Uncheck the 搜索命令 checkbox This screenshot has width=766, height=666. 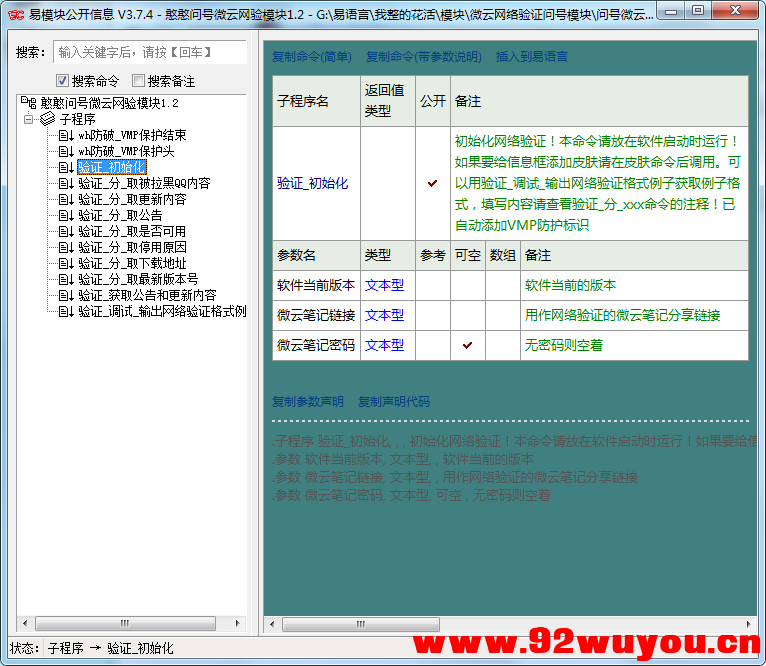click(62, 81)
